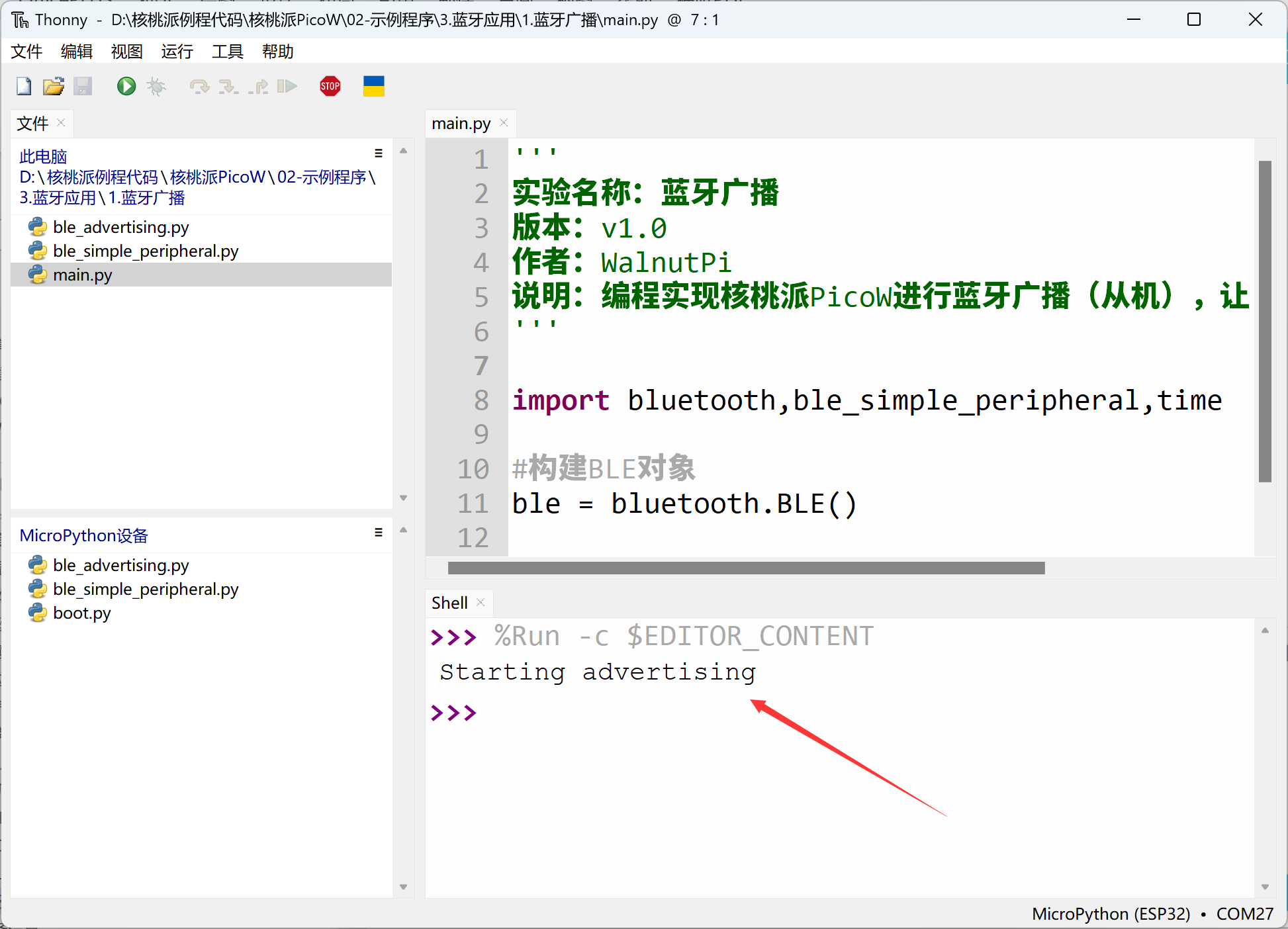The image size is (1288, 929).
Task: Open local folder hamburger menu in Files panel
Action: point(379,154)
